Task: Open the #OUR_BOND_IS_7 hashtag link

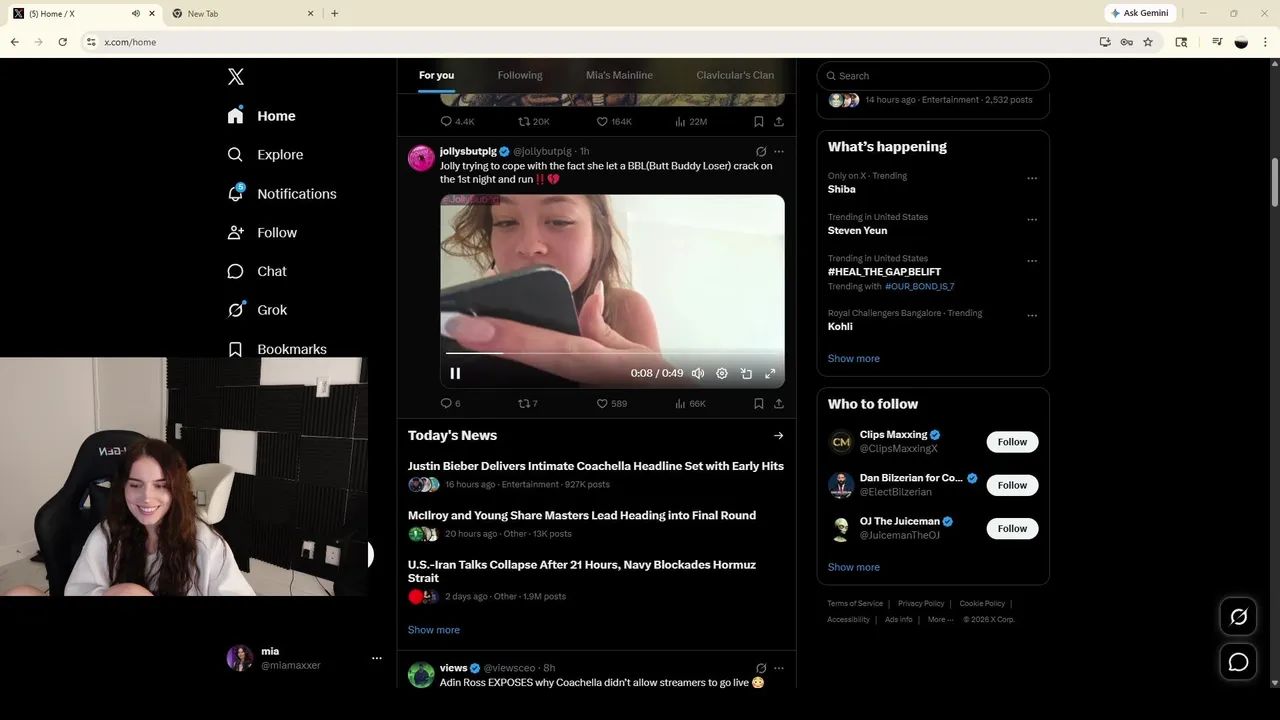Action: click(x=920, y=287)
